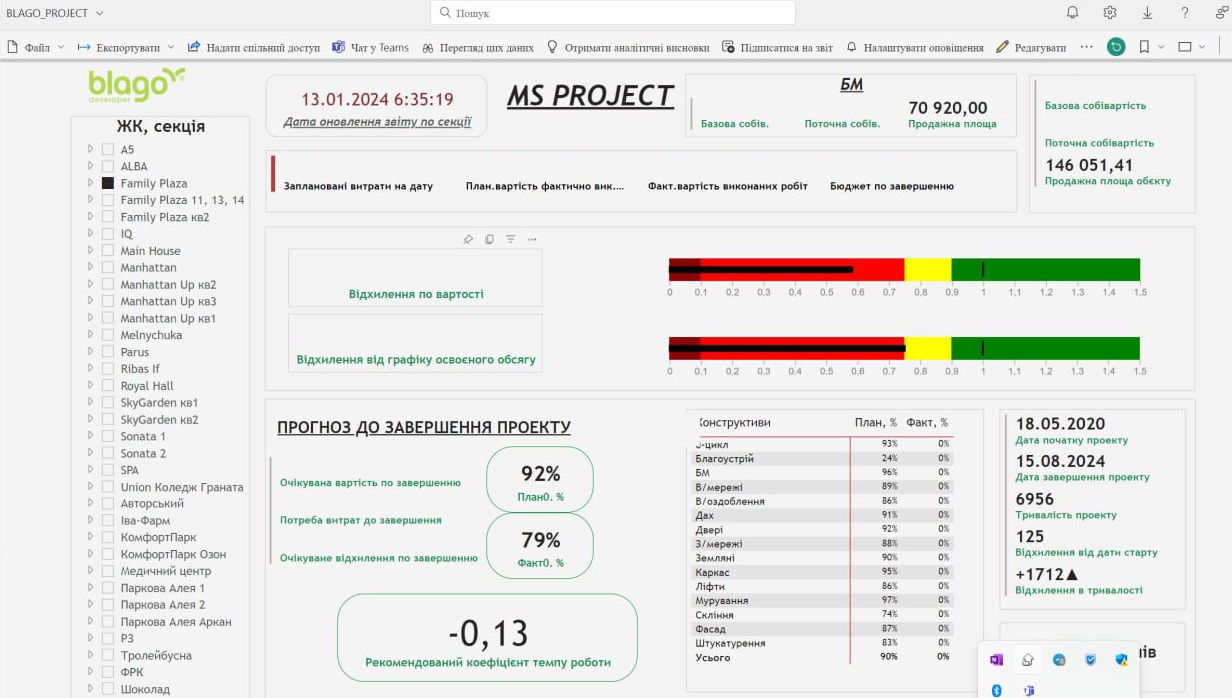Click Отримати аналітичні висновки

(x=628, y=47)
